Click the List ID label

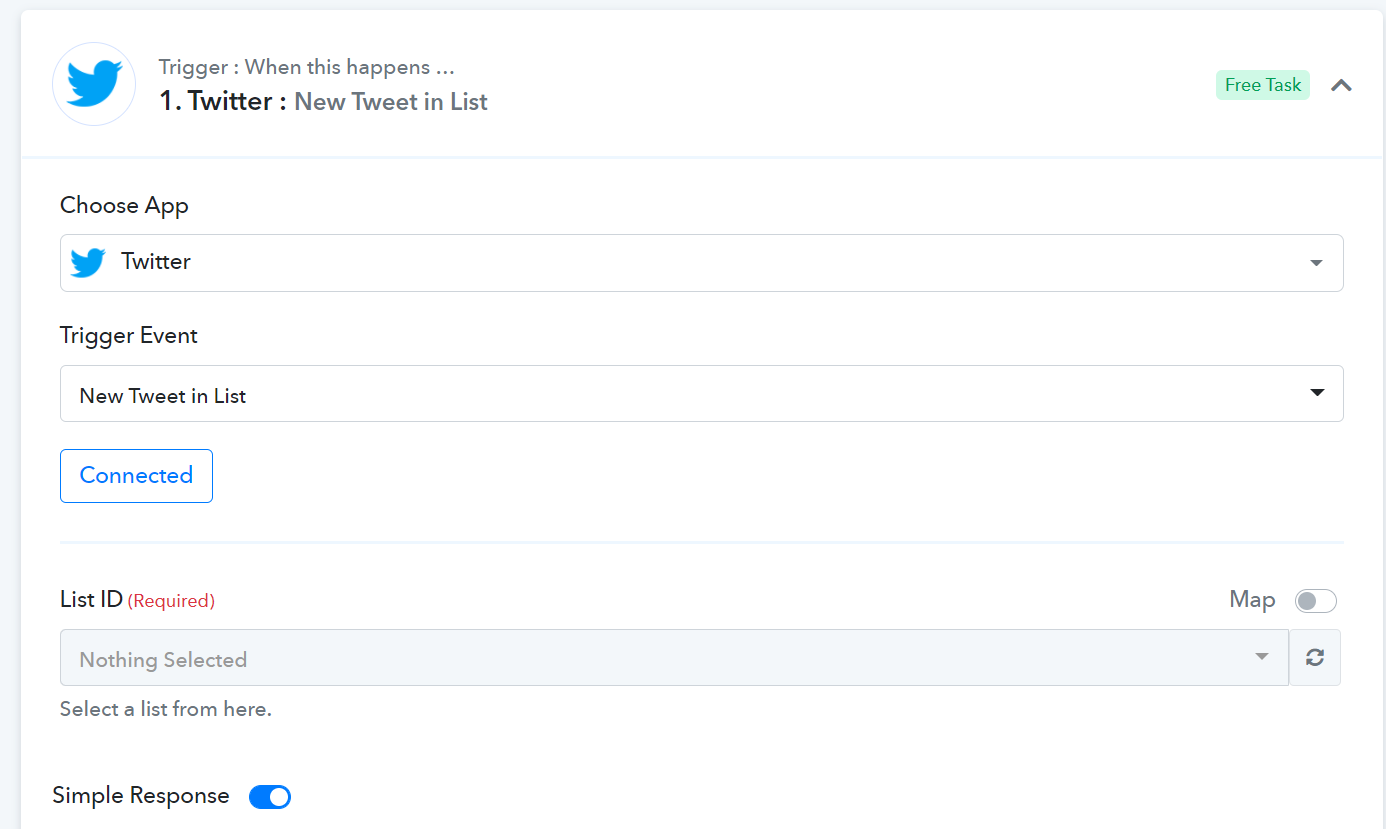(x=91, y=599)
